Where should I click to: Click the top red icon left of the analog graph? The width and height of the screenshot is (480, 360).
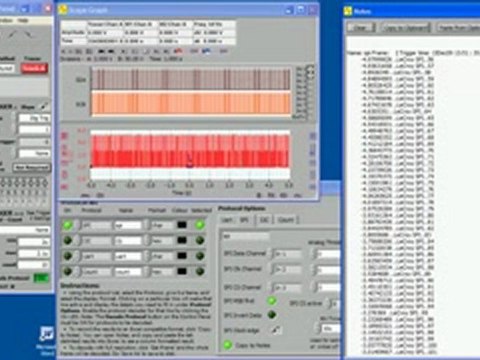tap(64, 136)
